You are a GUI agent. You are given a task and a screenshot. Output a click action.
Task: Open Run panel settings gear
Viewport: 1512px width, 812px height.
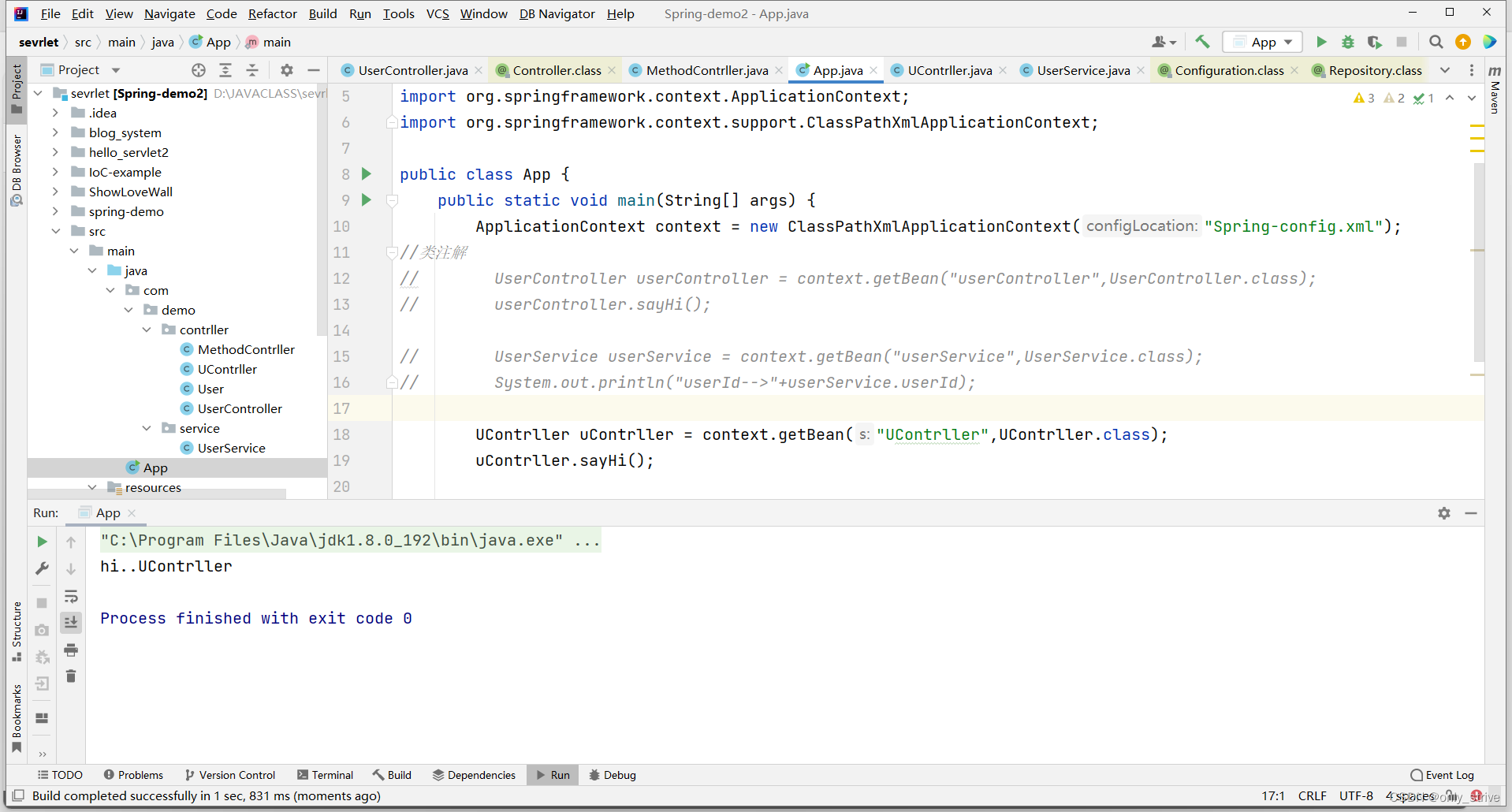point(1444,513)
